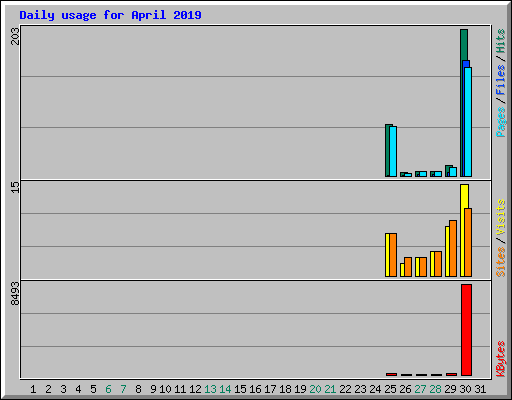
Task: Click green weekend day 20 on the axis
Action: (x=315, y=389)
